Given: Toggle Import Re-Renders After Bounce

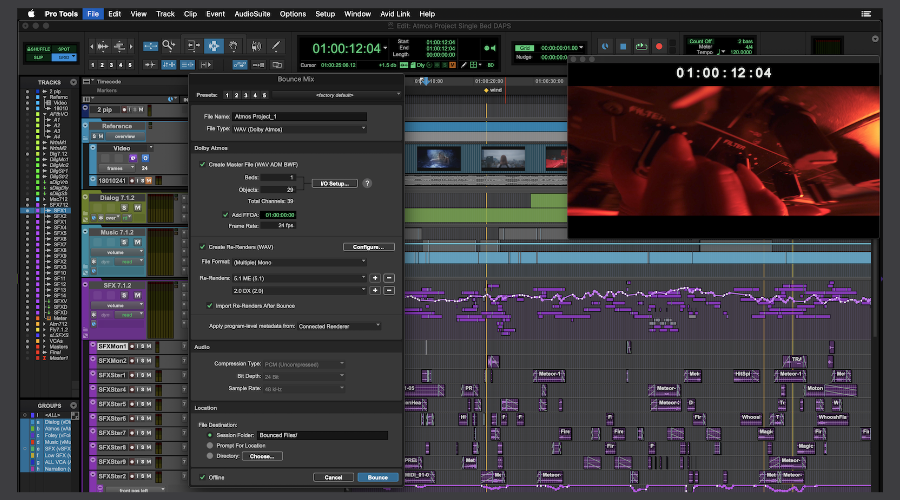Looking at the screenshot, I should [210, 306].
